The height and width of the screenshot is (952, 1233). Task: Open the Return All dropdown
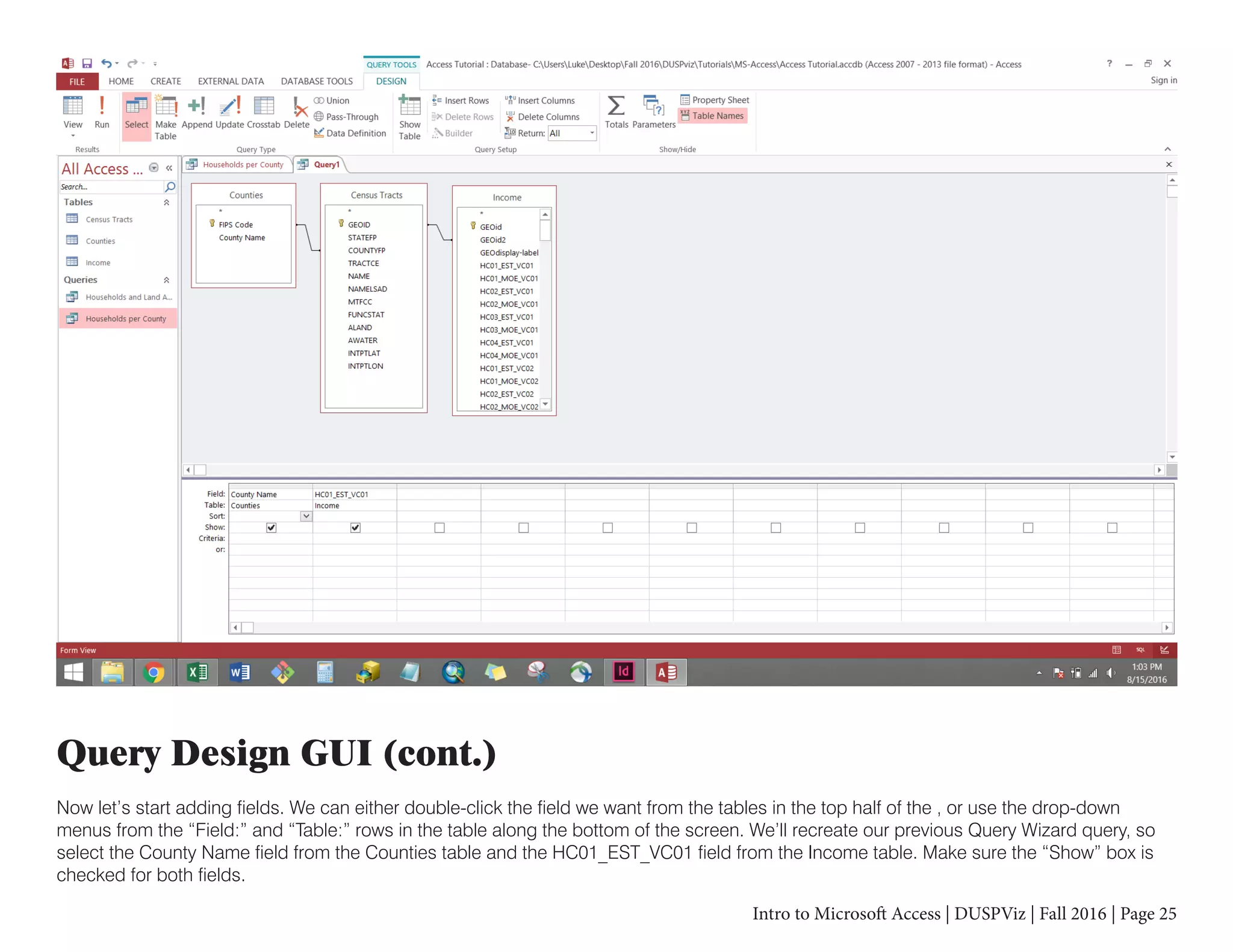click(592, 133)
